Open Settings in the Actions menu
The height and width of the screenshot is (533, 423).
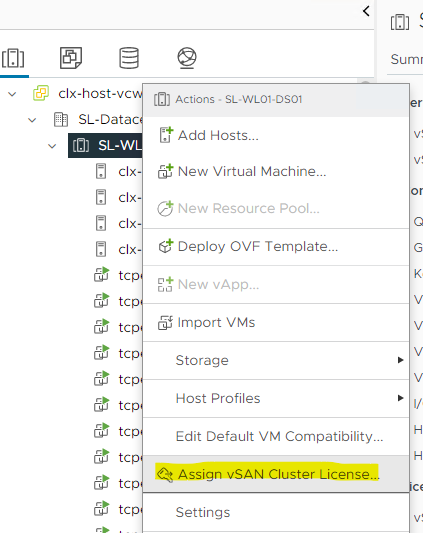coord(276,512)
